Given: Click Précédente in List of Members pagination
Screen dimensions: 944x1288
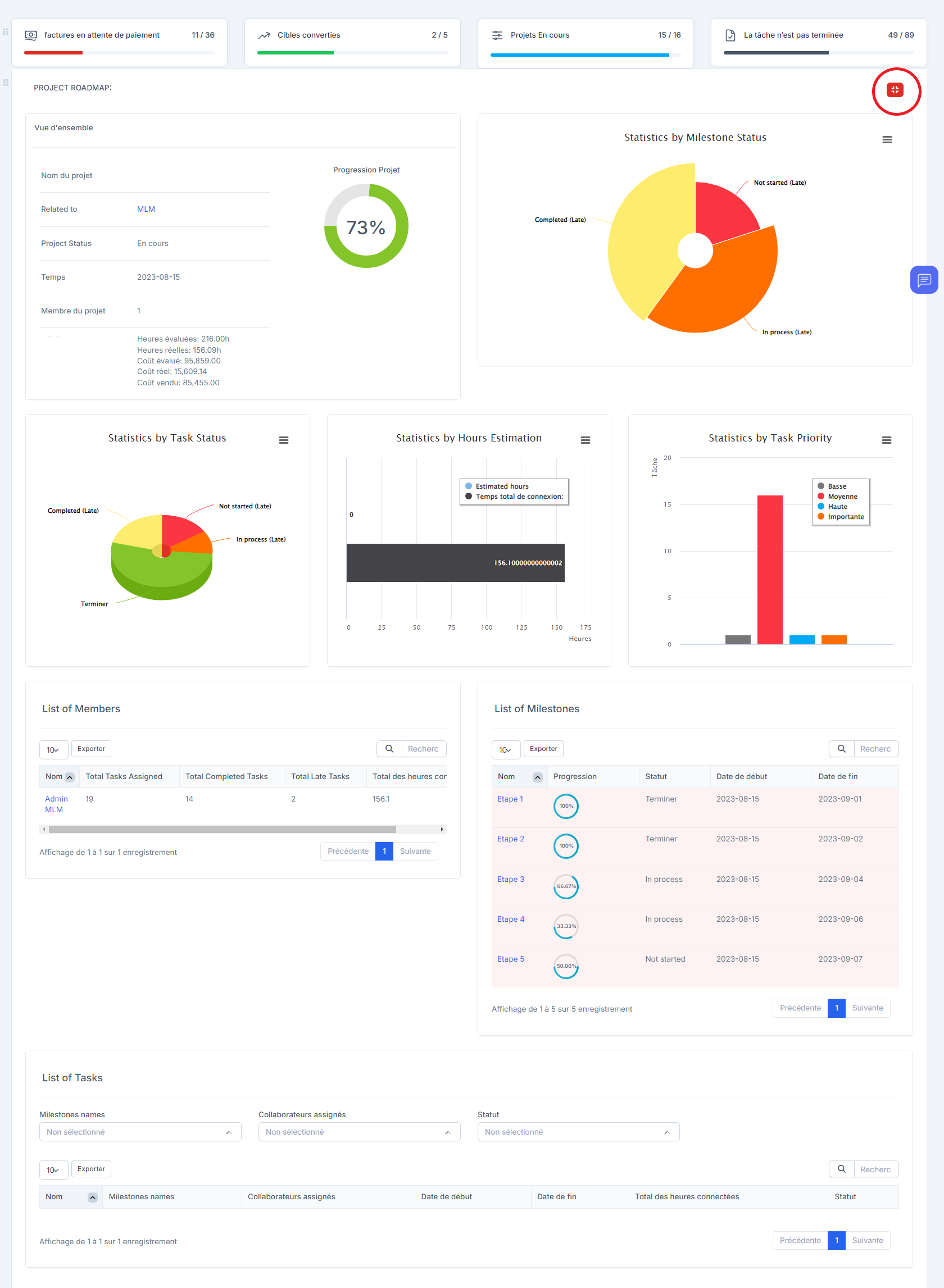Looking at the screenshot, I should tap(348, 851).
